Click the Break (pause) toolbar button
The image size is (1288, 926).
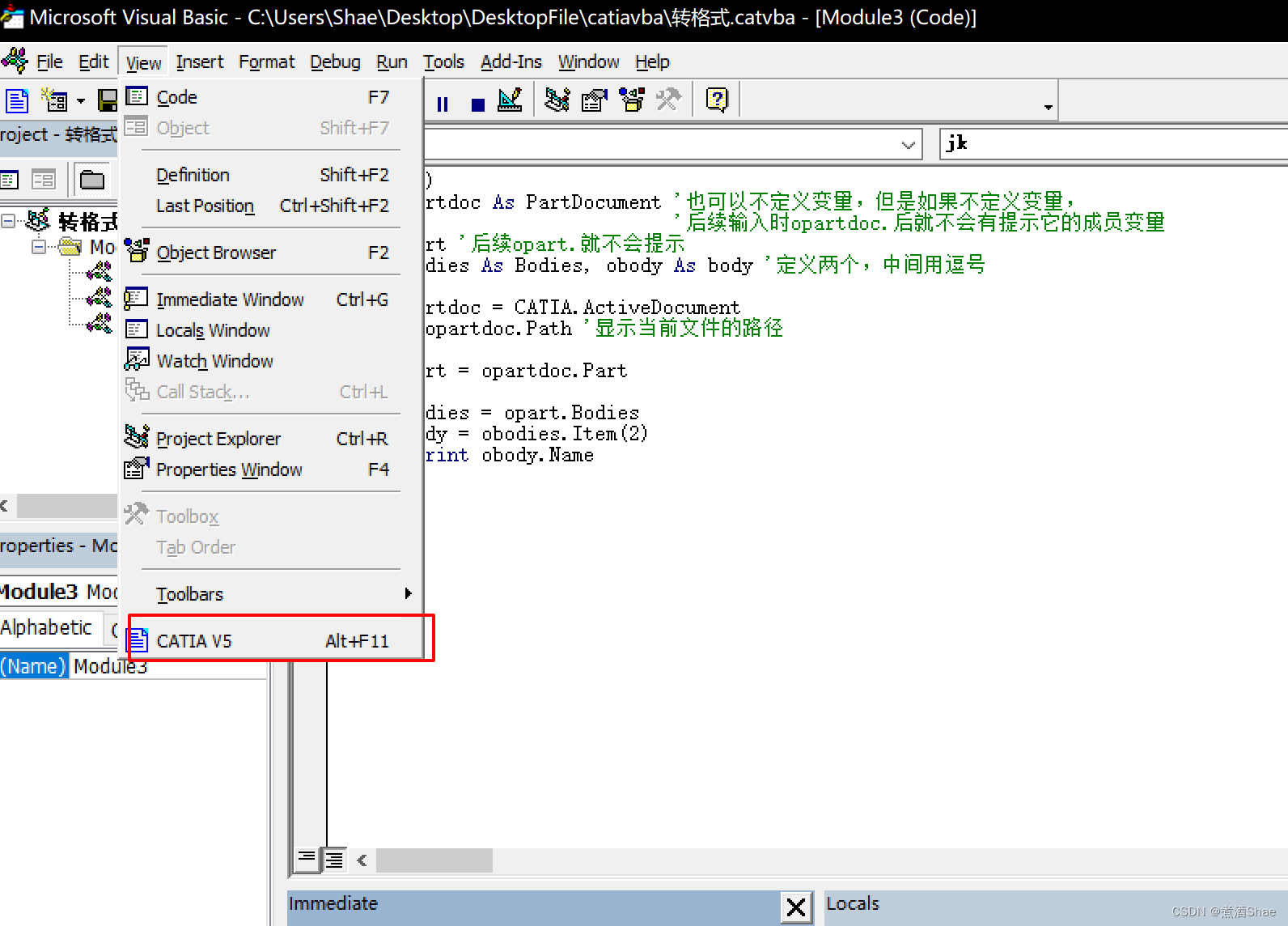443,104
